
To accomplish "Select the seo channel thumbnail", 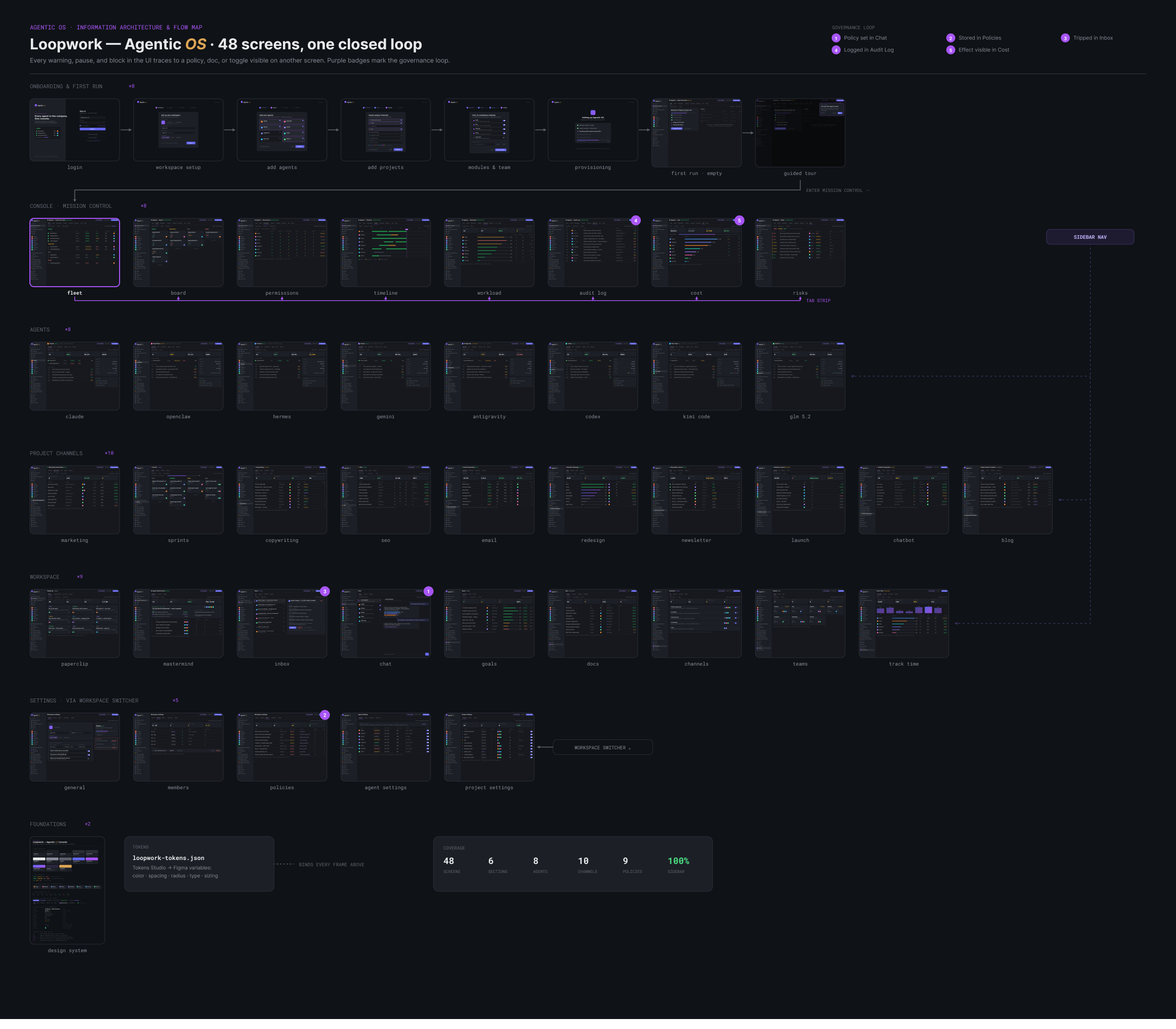I will click(386, 500).
